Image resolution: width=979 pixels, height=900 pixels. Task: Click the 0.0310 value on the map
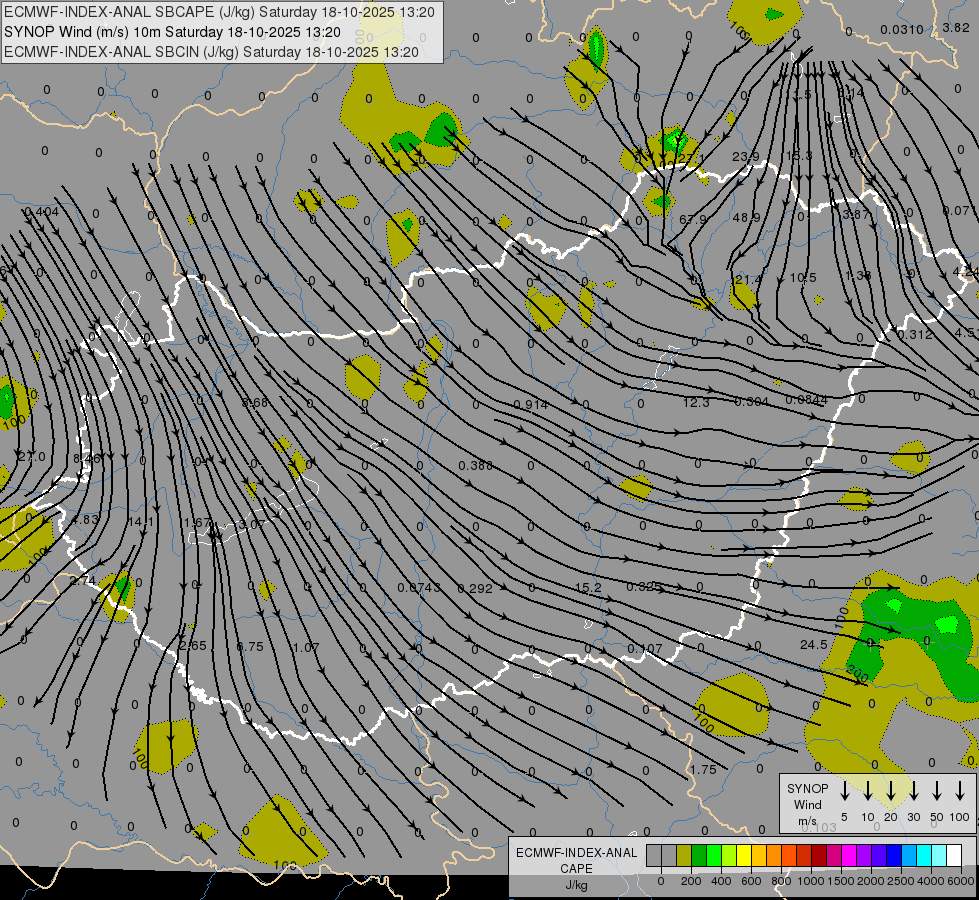coord(902,29)
